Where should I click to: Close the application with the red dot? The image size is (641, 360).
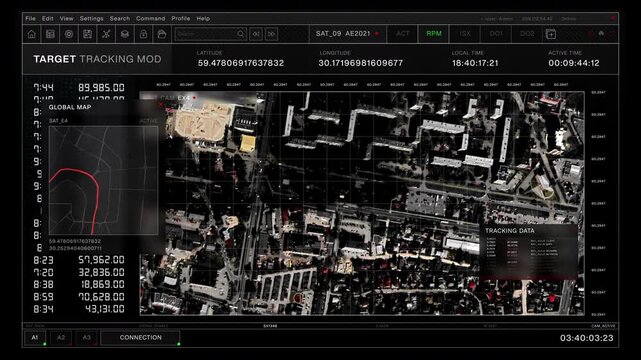point(613,18)
